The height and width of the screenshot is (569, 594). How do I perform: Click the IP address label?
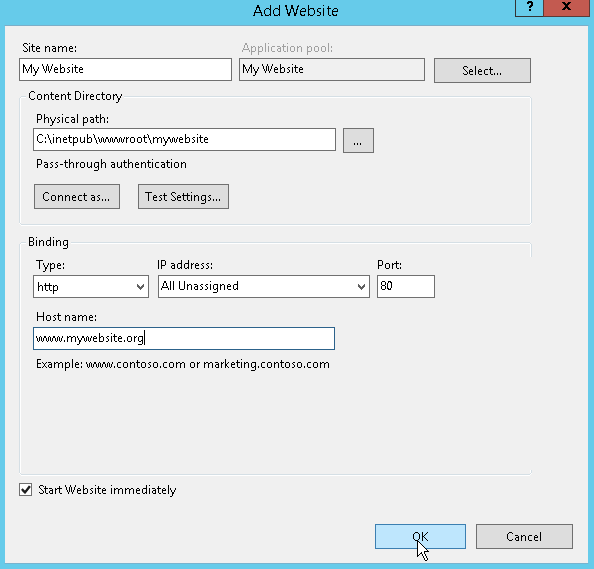coord(185,265)
